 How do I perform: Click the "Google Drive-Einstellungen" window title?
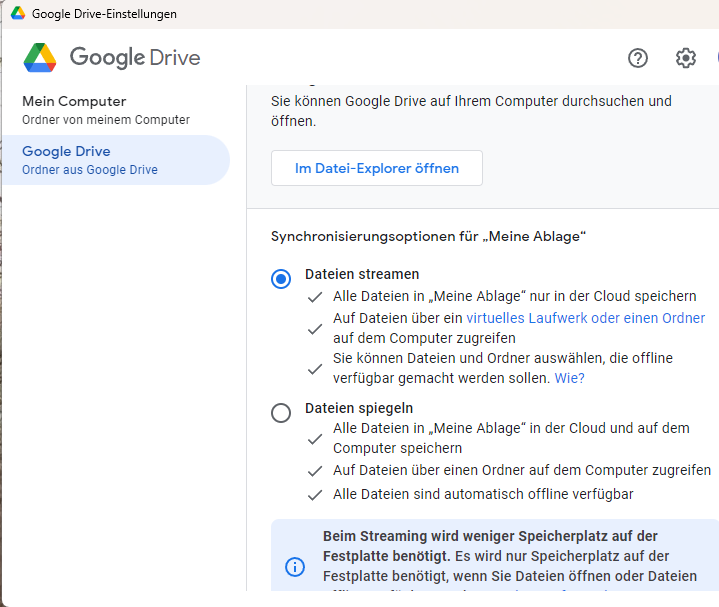pyautogui.click(x=104, y=14)
